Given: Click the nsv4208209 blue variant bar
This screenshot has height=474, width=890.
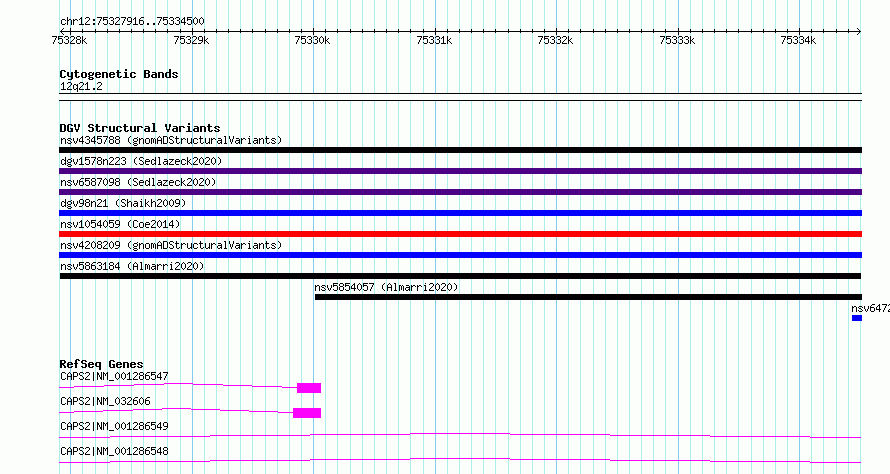Looking at the screenshot, I should point(460,255).
